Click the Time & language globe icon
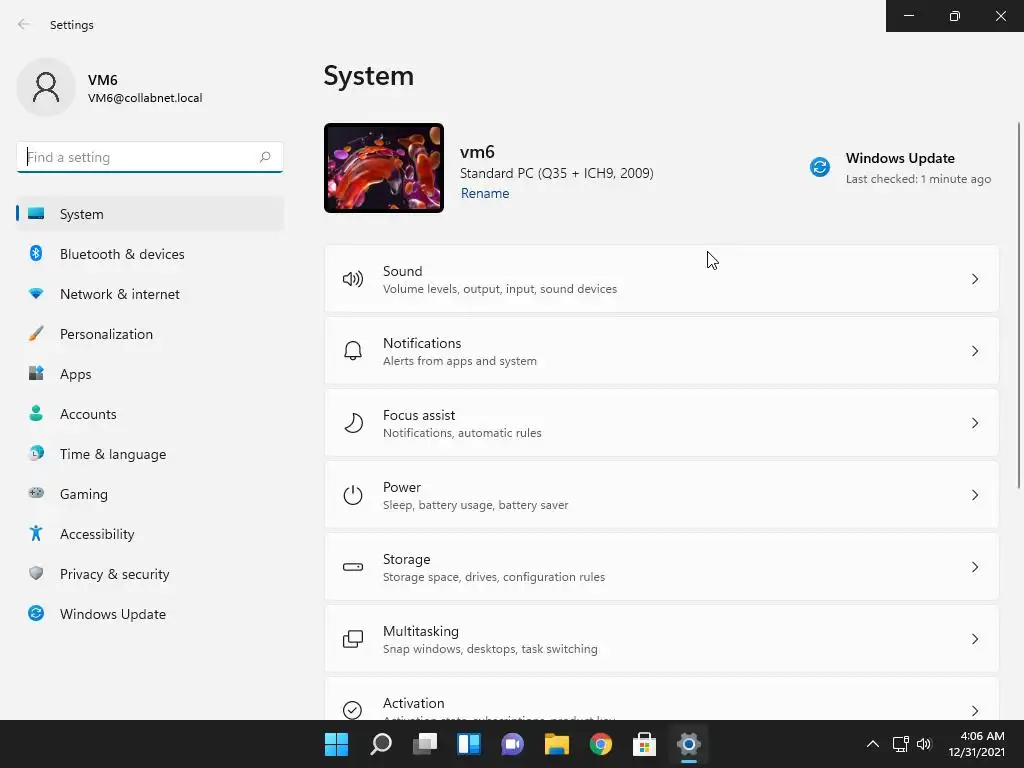Image resolution: width=1024 pixels, height=768 pixels. 36,453
